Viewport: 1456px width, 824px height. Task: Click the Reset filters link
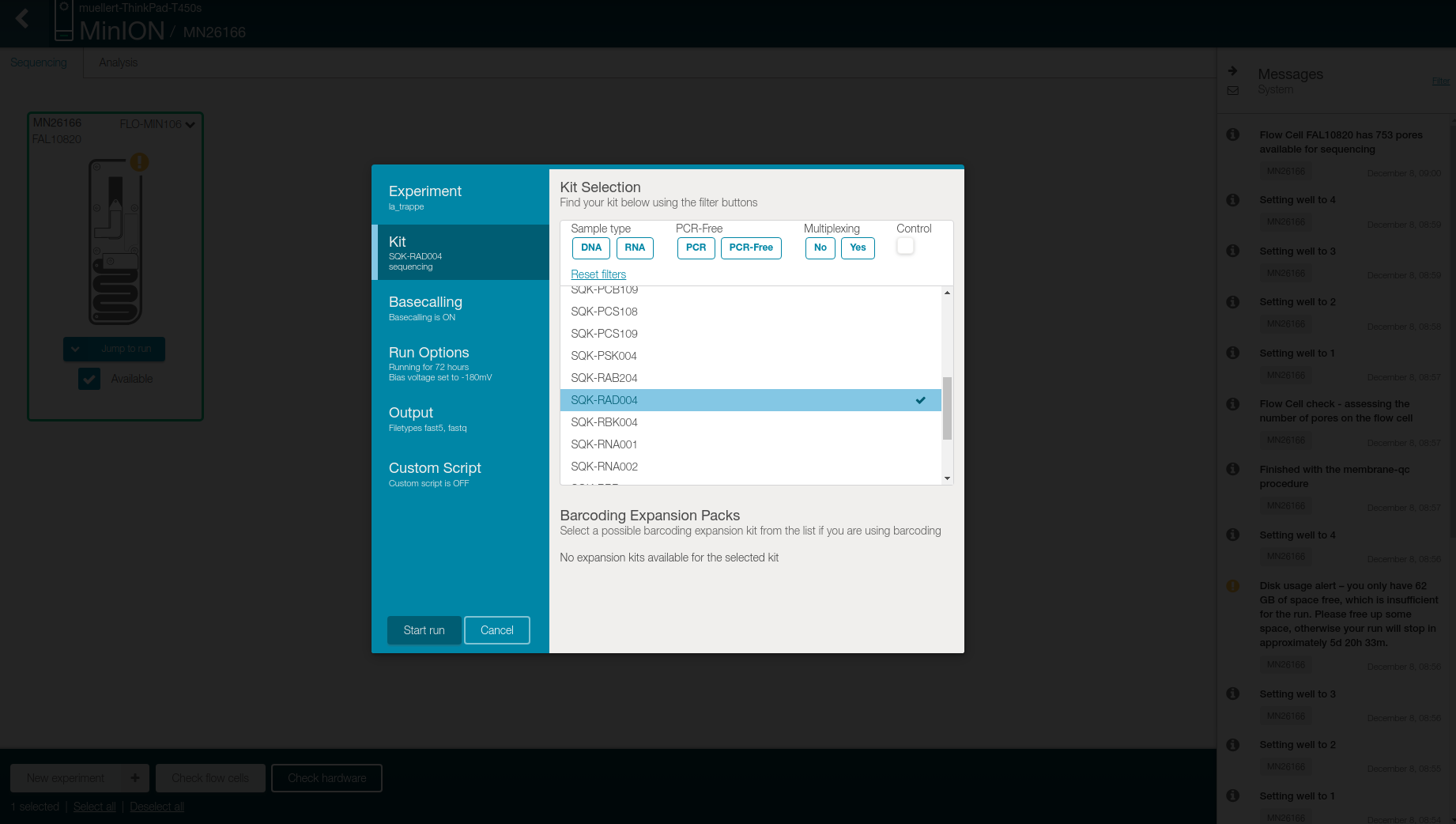[x=598, y=274]
